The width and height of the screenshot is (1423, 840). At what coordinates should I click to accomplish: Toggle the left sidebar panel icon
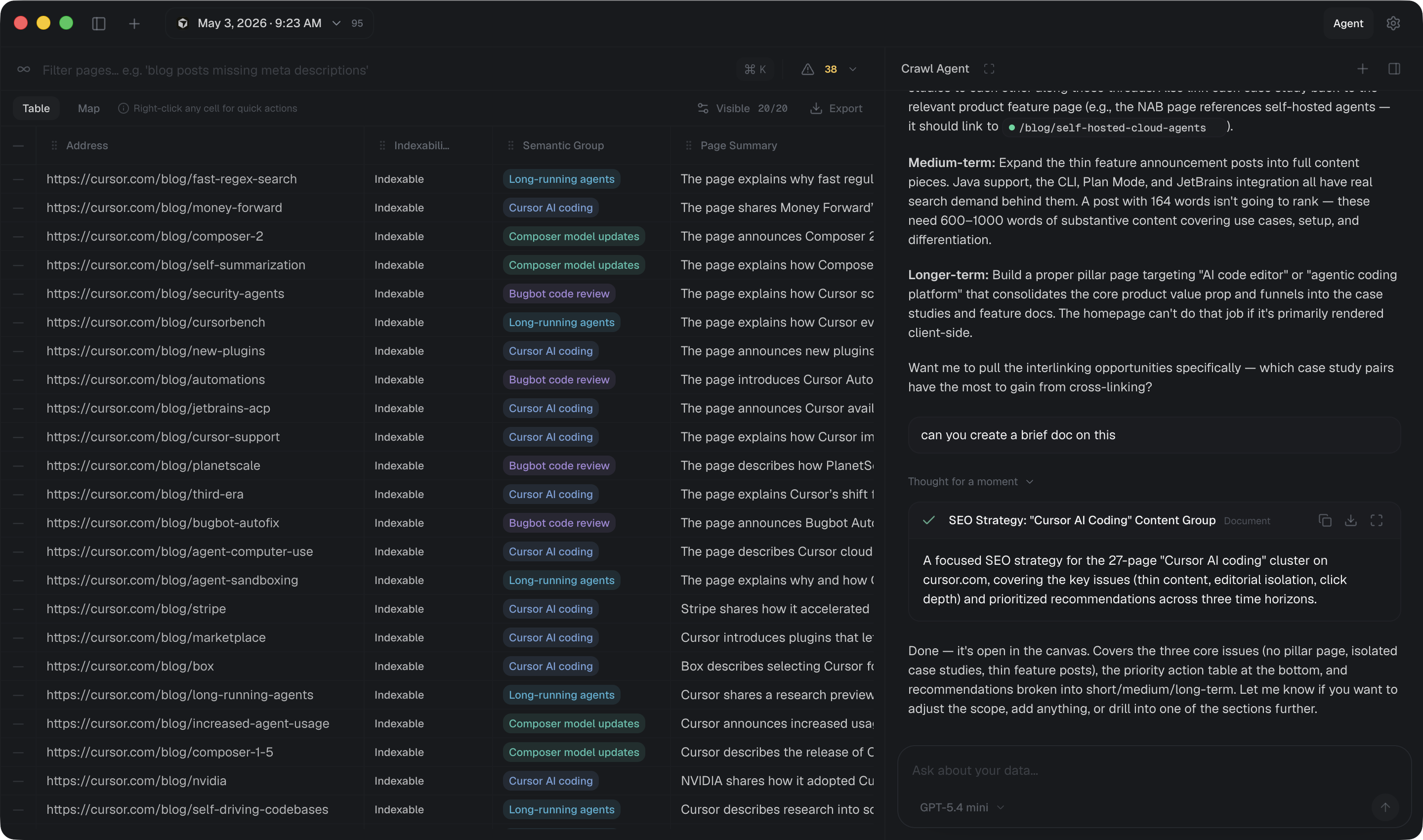click(x=98, y=23)
